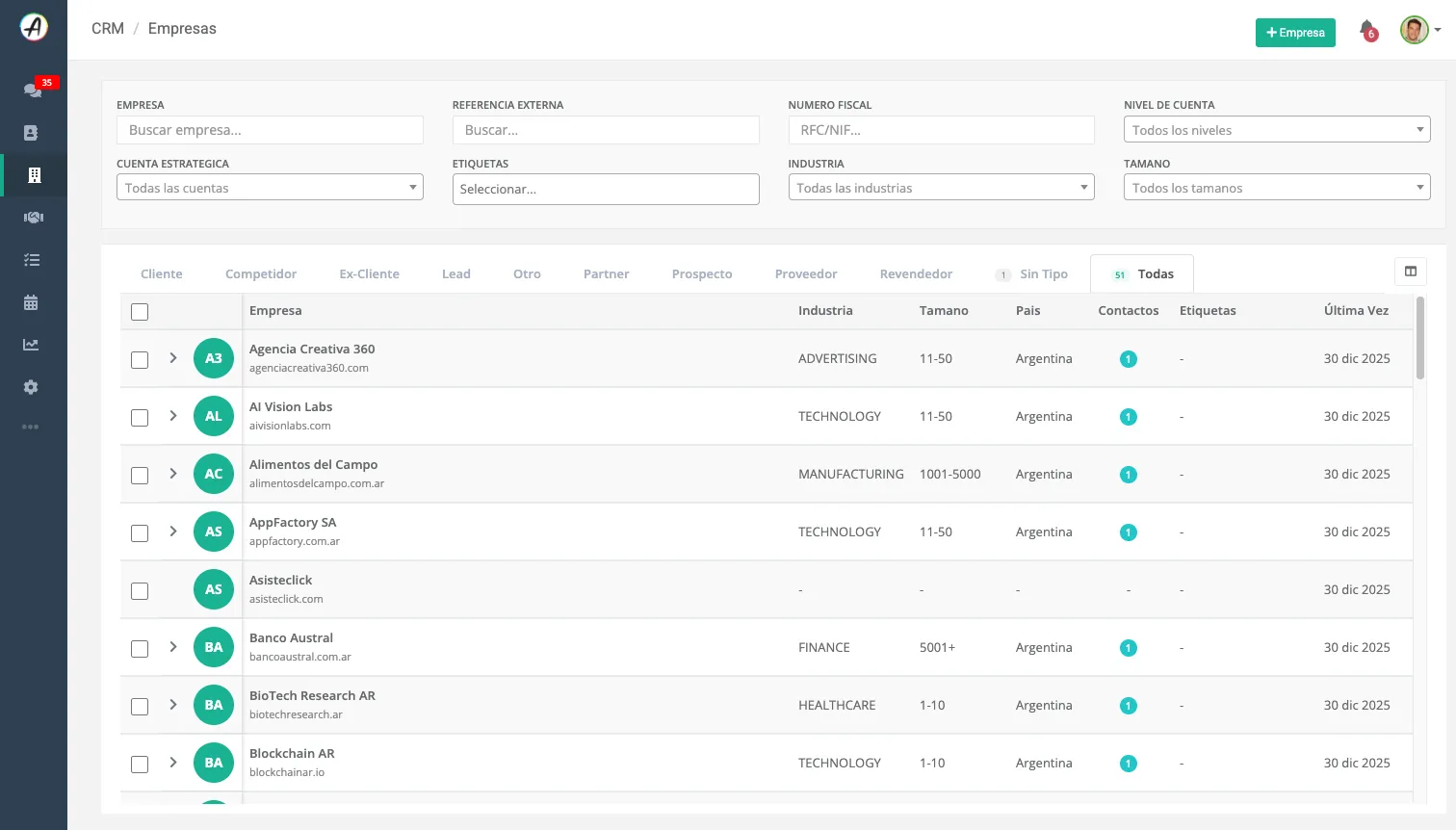Switch to the Cliente tab
1456x830 pixels.
(162, 274)
